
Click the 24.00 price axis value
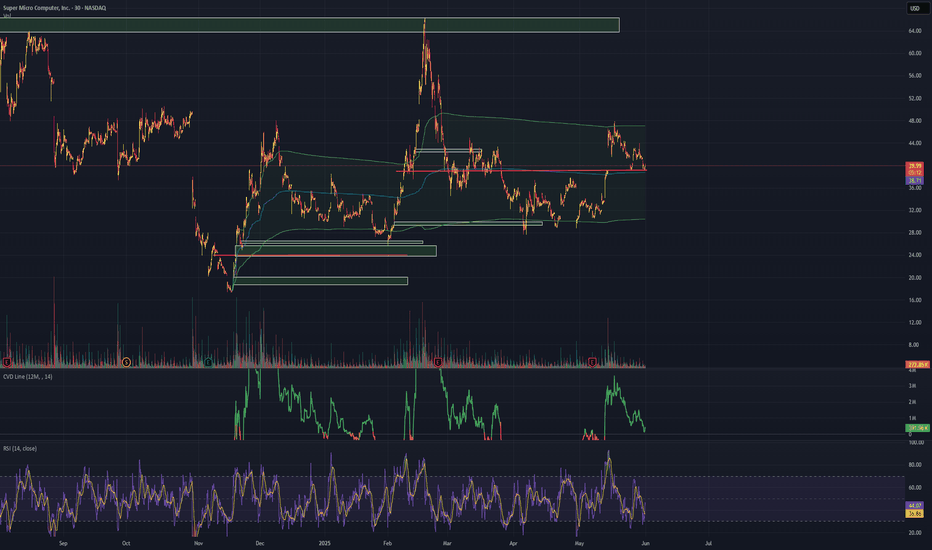point(915,255)
